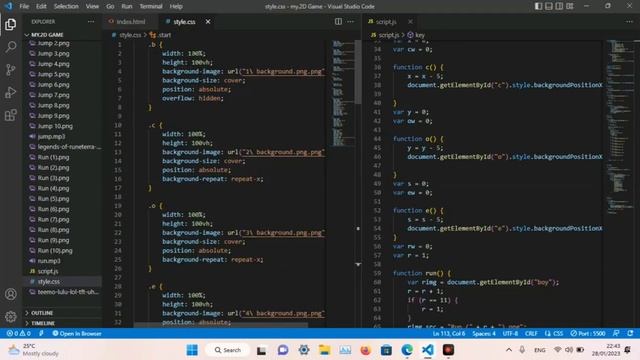Toggle secondary side bar layout icon
Screen dimensions: 640x360
(559, 6)
